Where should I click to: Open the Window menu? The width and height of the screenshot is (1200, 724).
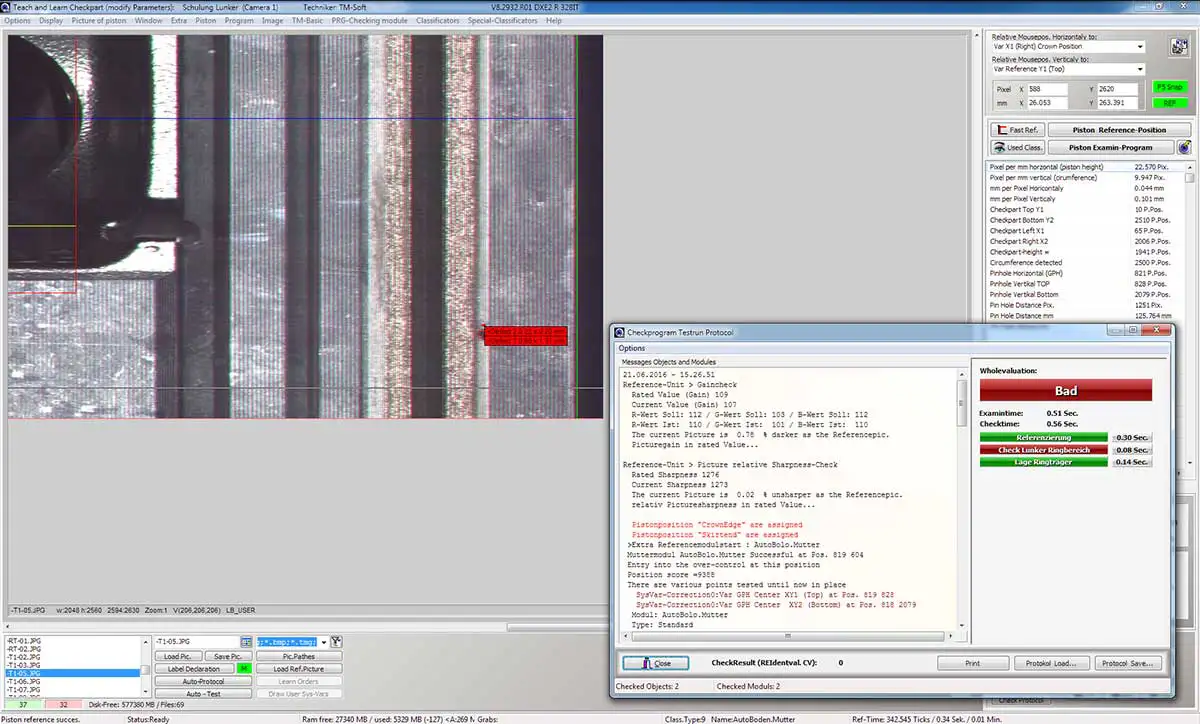coord(148,20)
